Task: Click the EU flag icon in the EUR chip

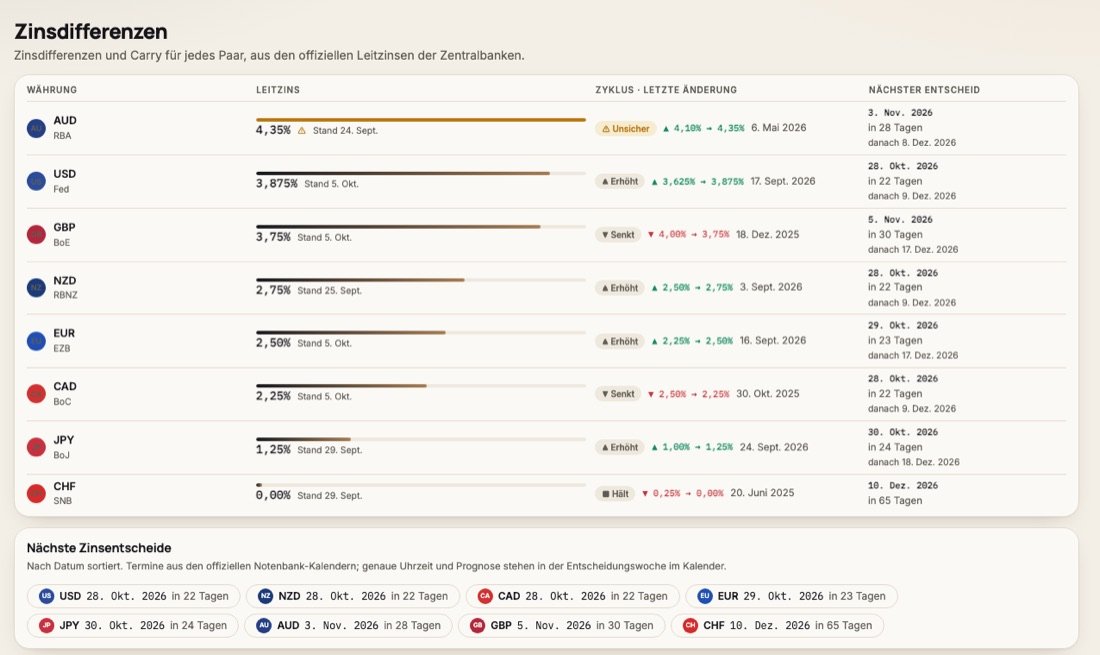Action: click(x=704, y=596)
